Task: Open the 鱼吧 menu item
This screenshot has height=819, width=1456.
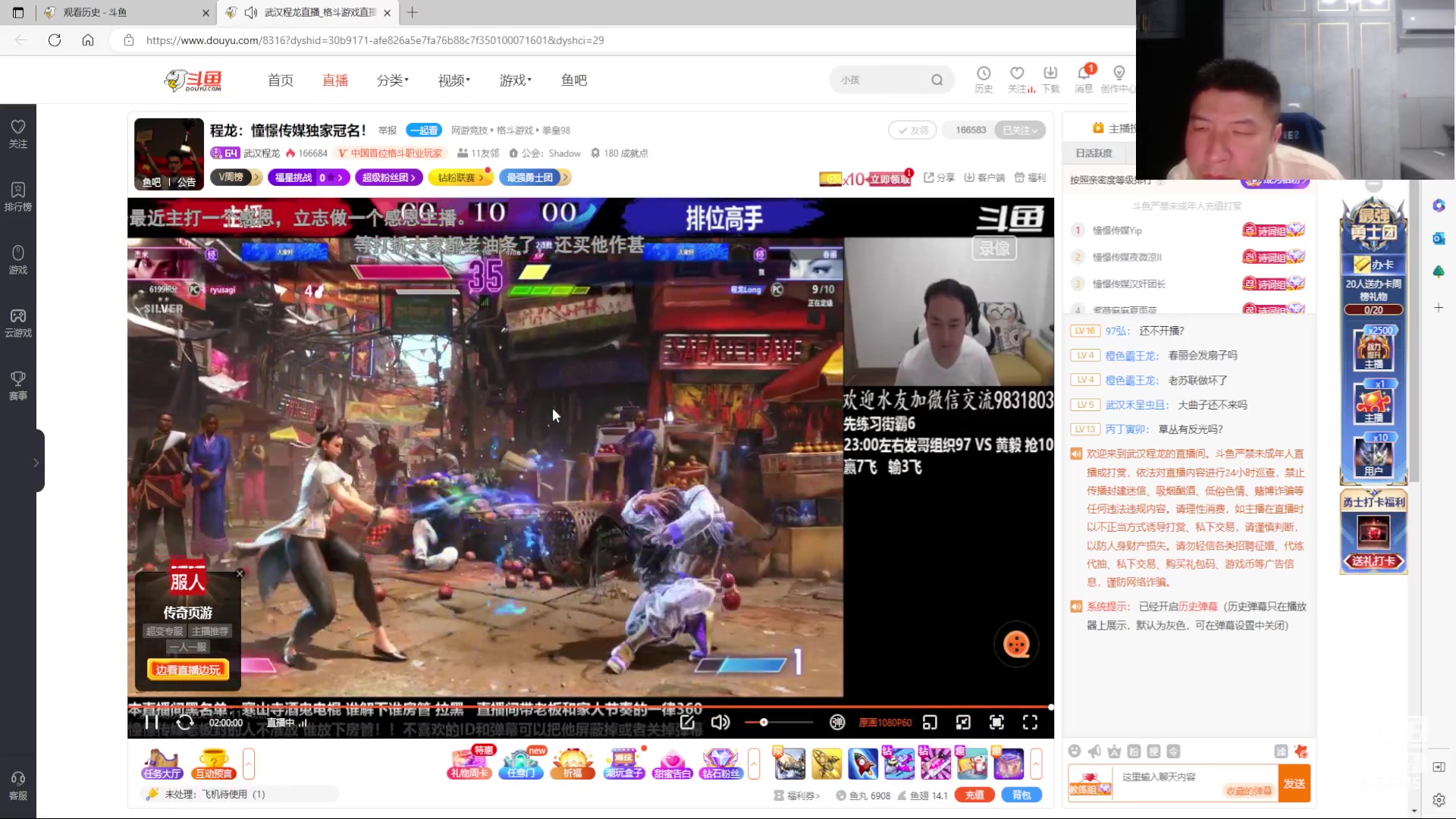Action: (x=574, y=80)
